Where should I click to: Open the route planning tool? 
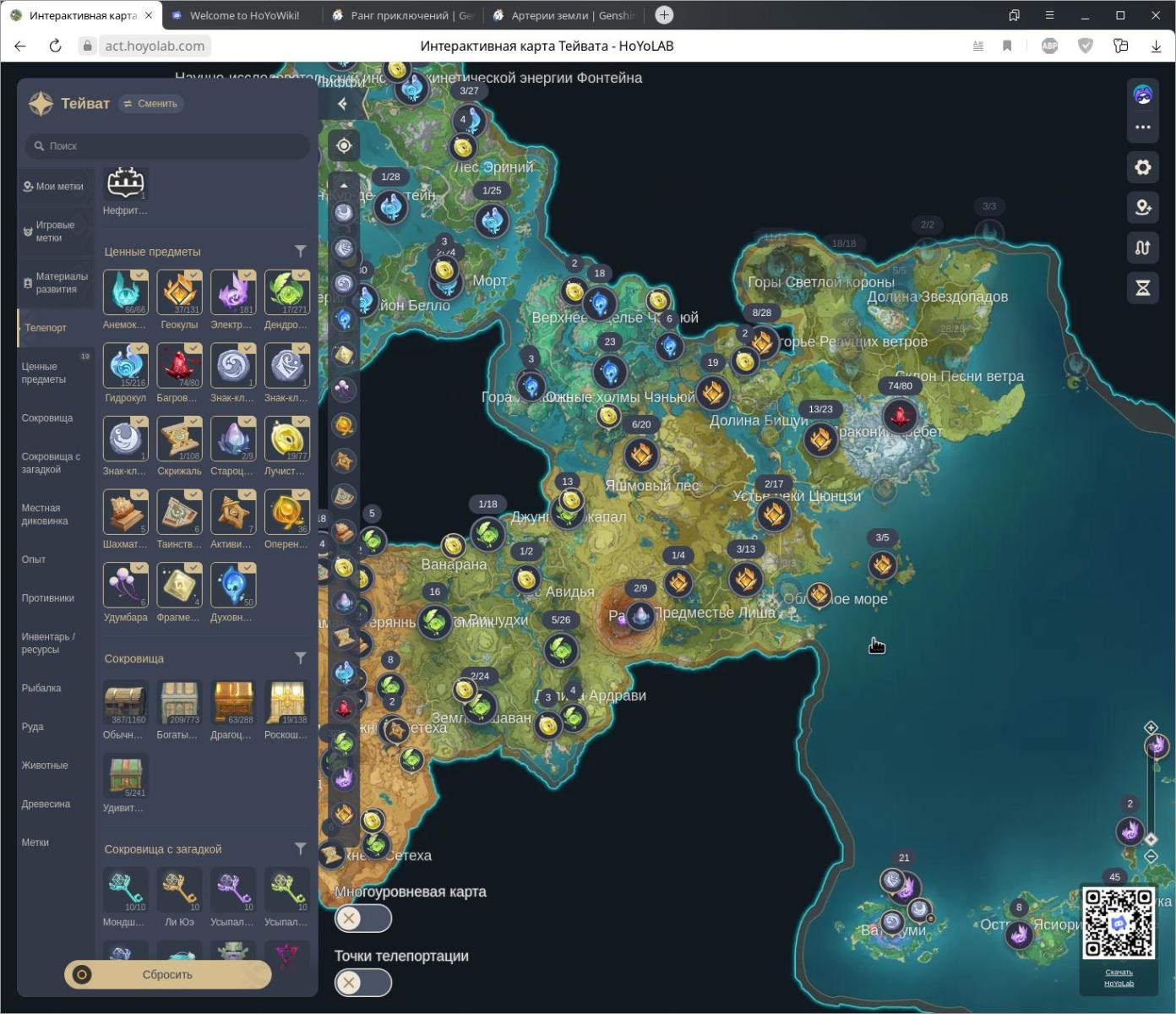(x=1142, y=248)
